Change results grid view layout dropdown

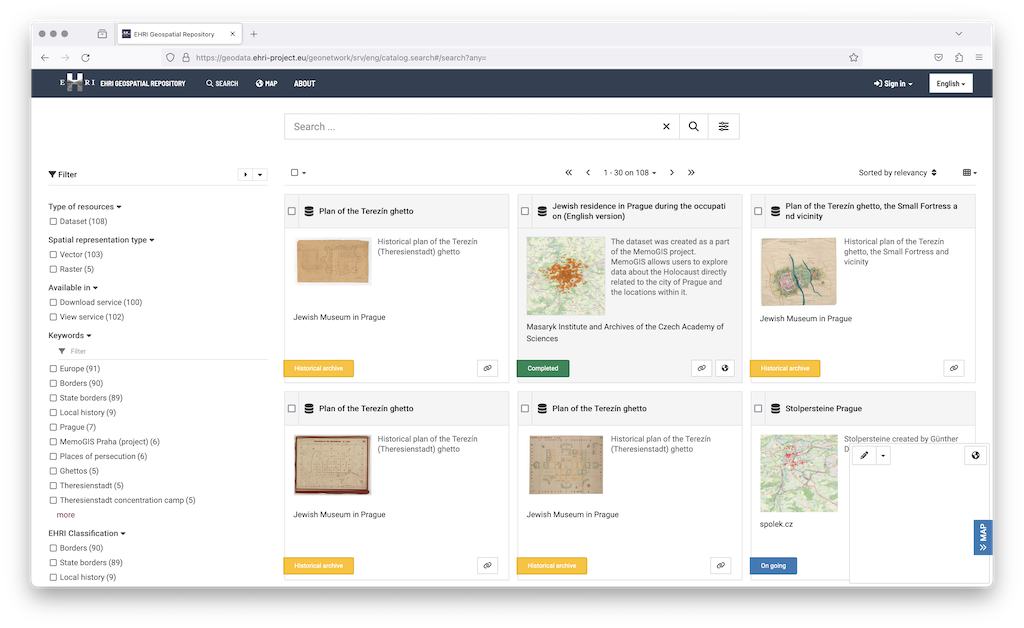pyautogui.click(x=970, y=173)
